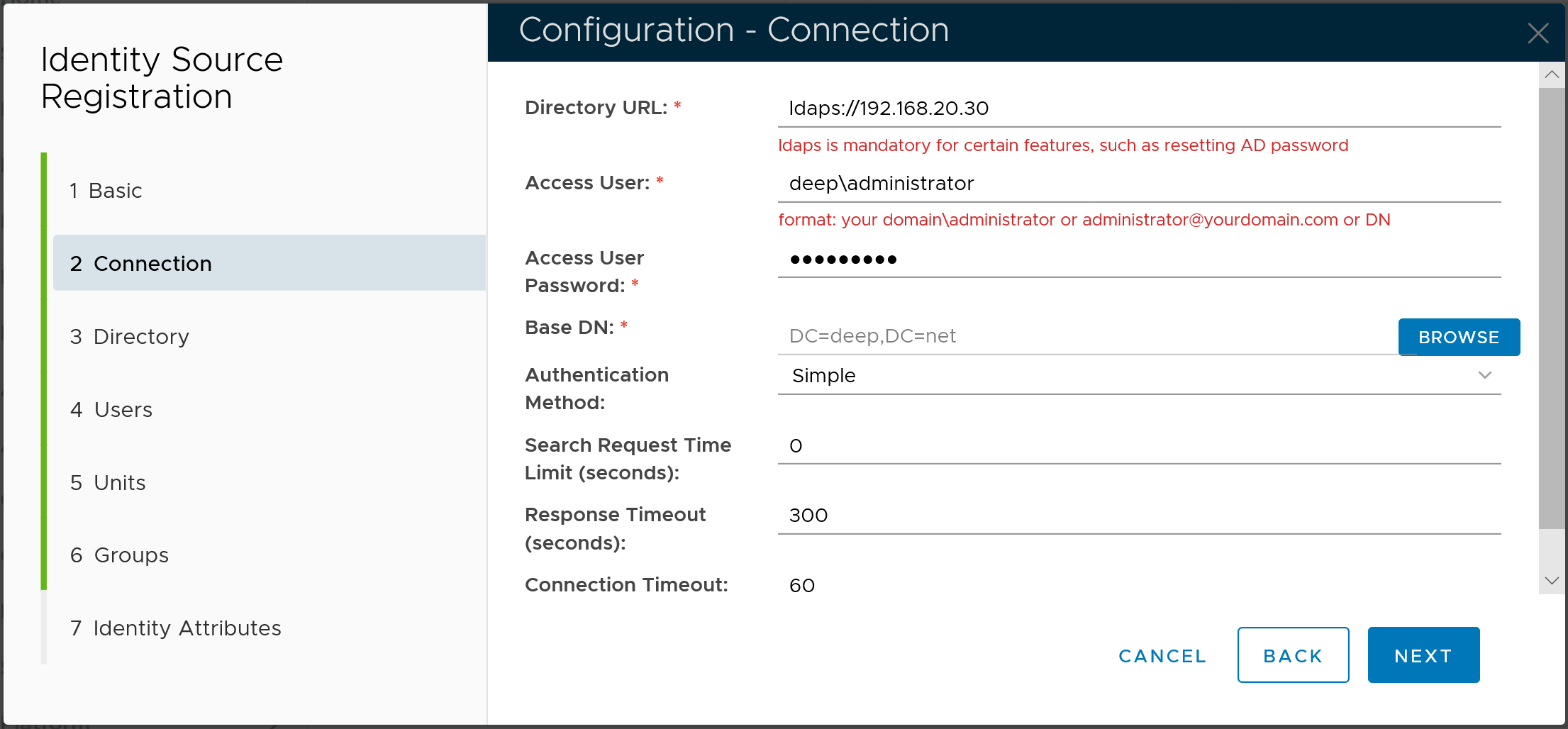Focus the Directory URL field
Viewport: 1568px width, 729px height.
1139,108
